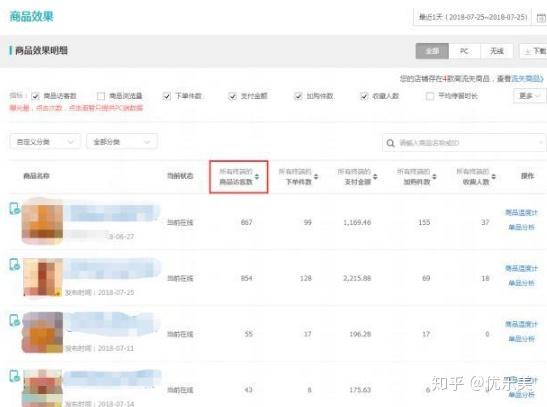The height and width of the screenshot is (407, 547).
Task: Click the first product thumbnail image
Action: tap(43, 221)
